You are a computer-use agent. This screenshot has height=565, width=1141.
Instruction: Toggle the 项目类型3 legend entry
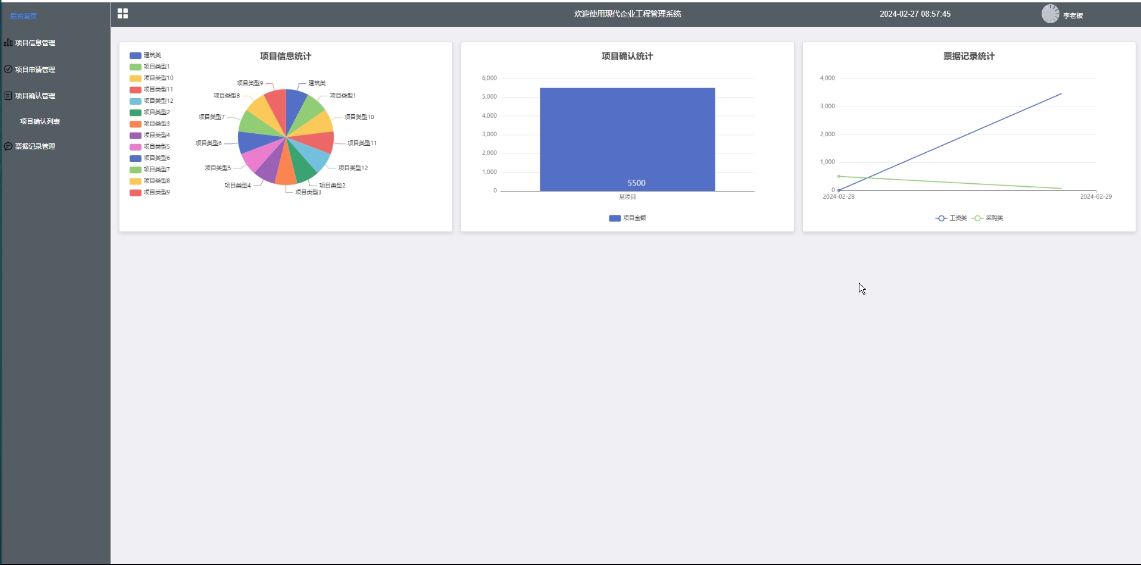(150, 124)
